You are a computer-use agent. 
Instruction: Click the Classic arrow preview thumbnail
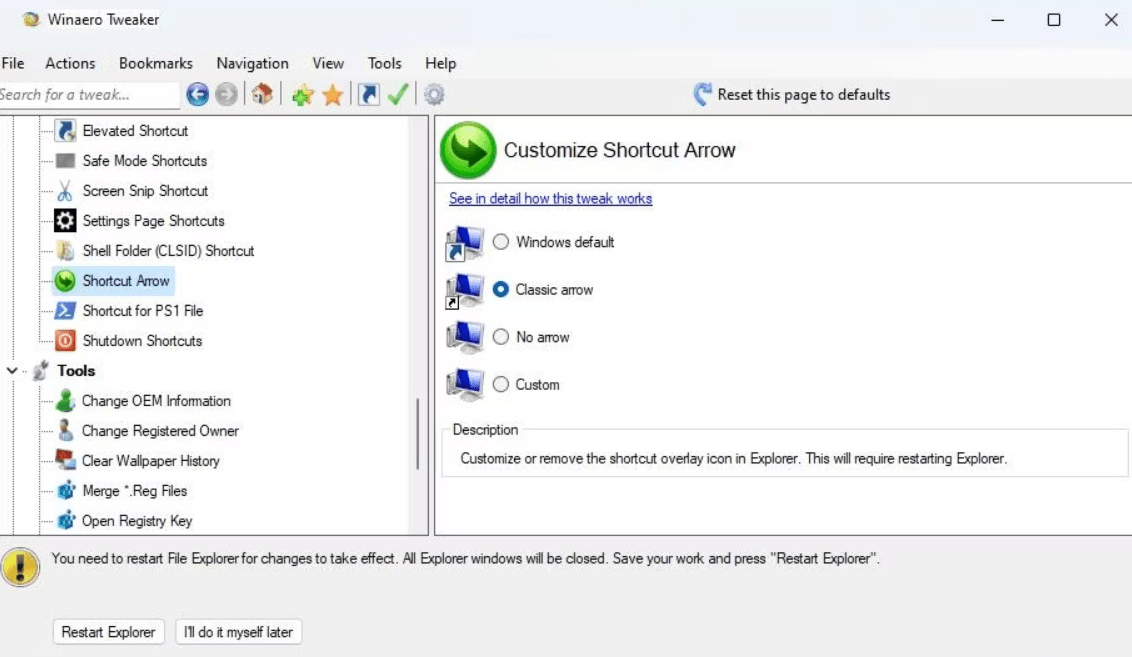click(x=464, y=290)
